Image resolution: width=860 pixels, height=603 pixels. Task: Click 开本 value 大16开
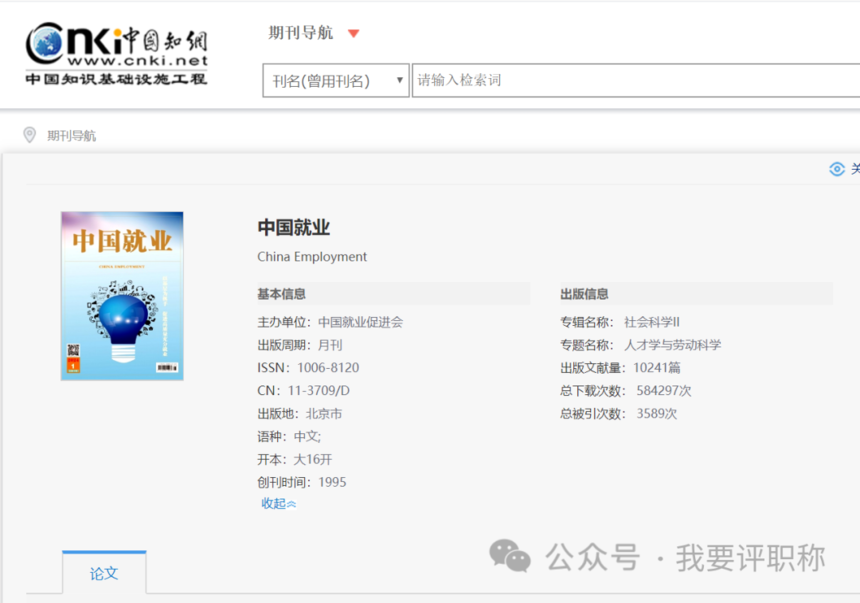313,459
